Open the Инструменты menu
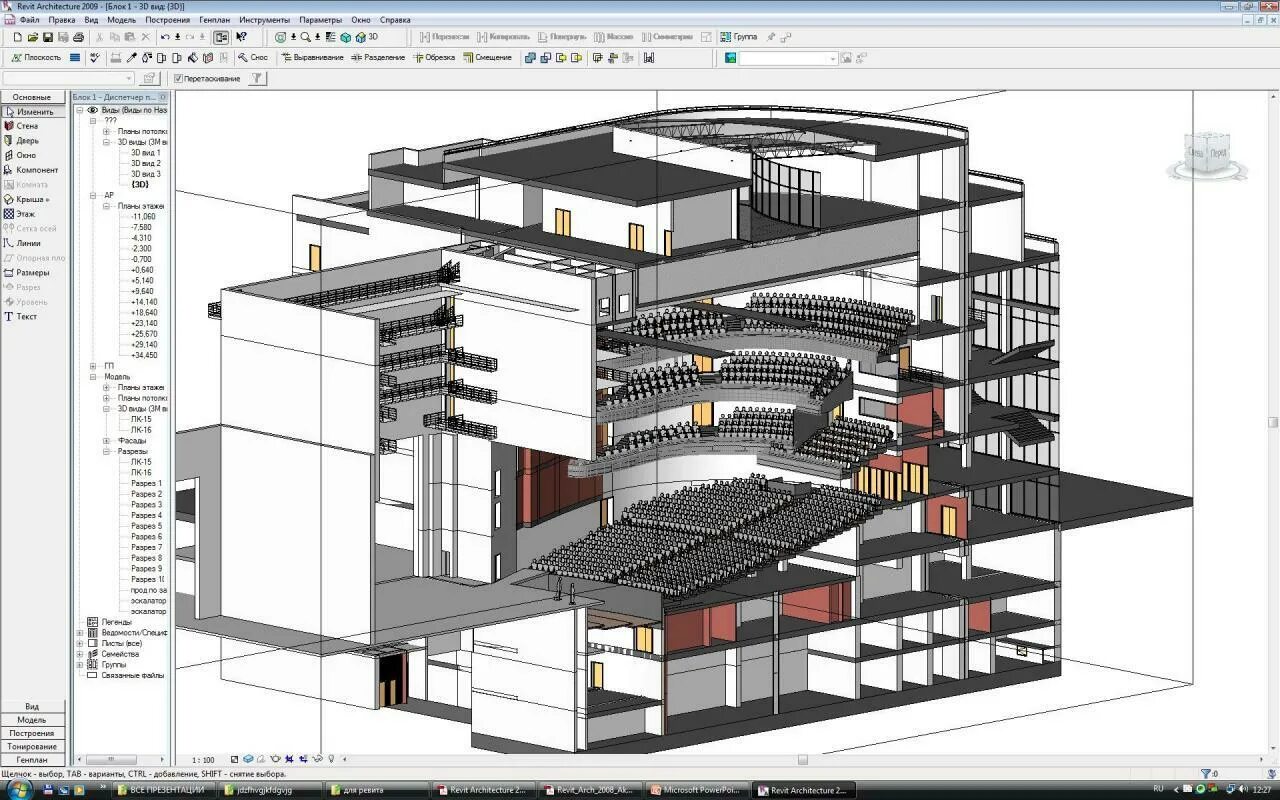The height and width of the screenshot is (800, 1280). click(x=266, y=20)
